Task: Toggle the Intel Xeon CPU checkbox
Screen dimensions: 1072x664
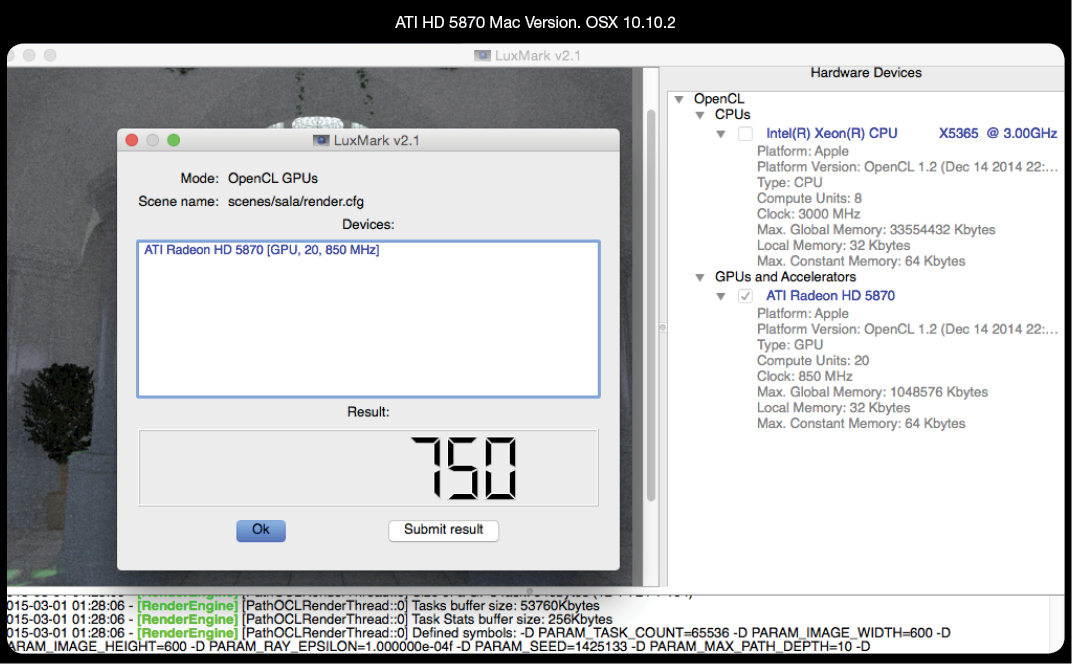Action: pos(745,134)
